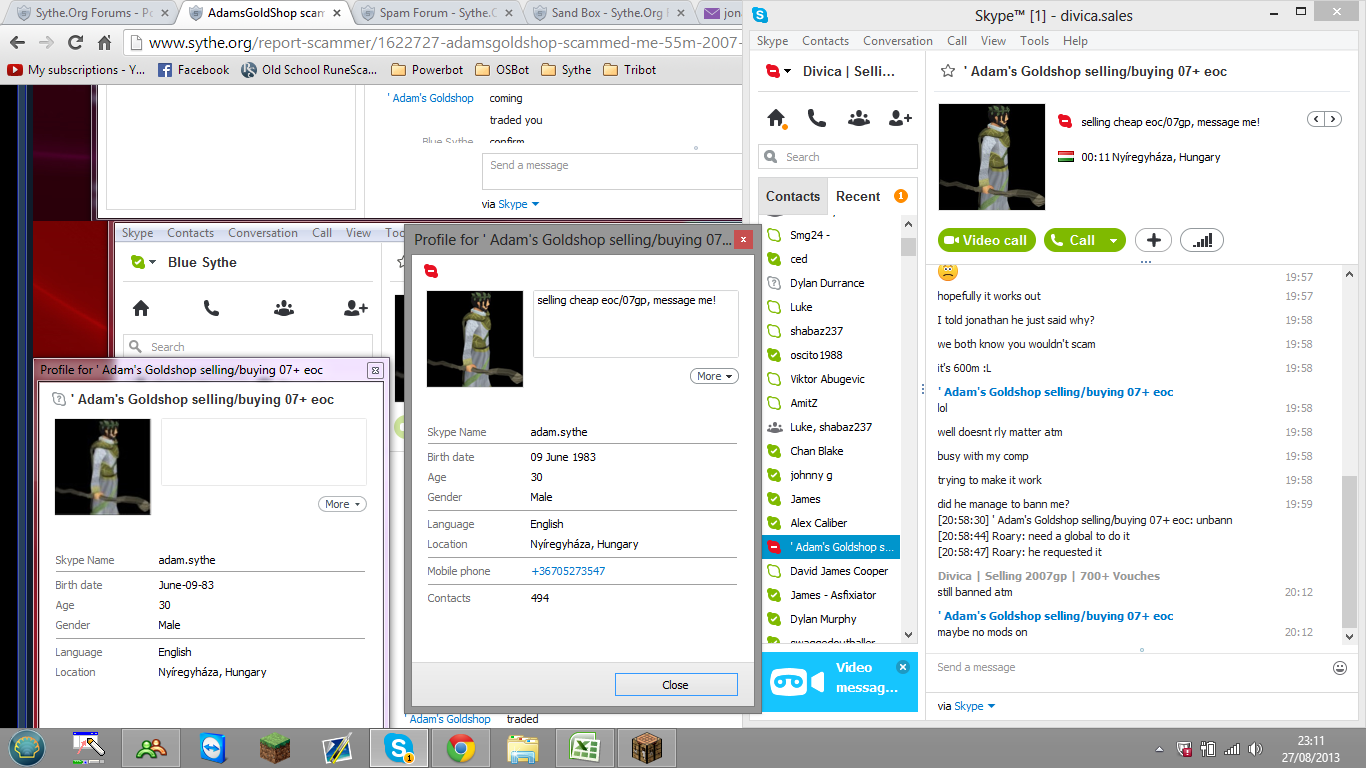Click the Skype search contacts field
The image size is (1366, 768).
[x=838, y=157]
